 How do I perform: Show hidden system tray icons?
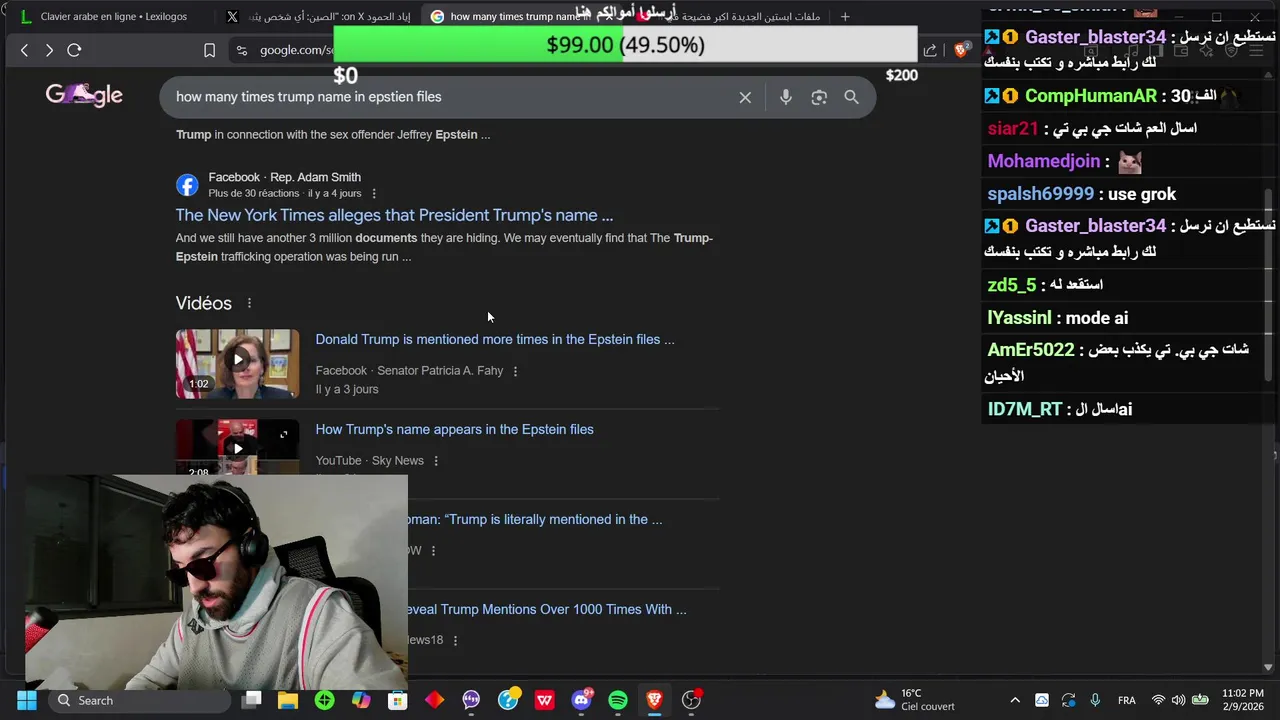[x=1015, y=700]
